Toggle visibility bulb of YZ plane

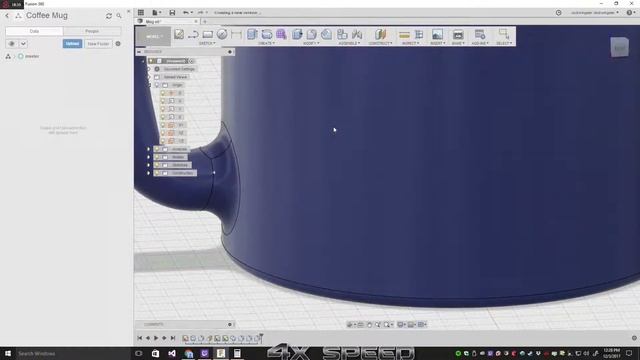pos(163,141)
